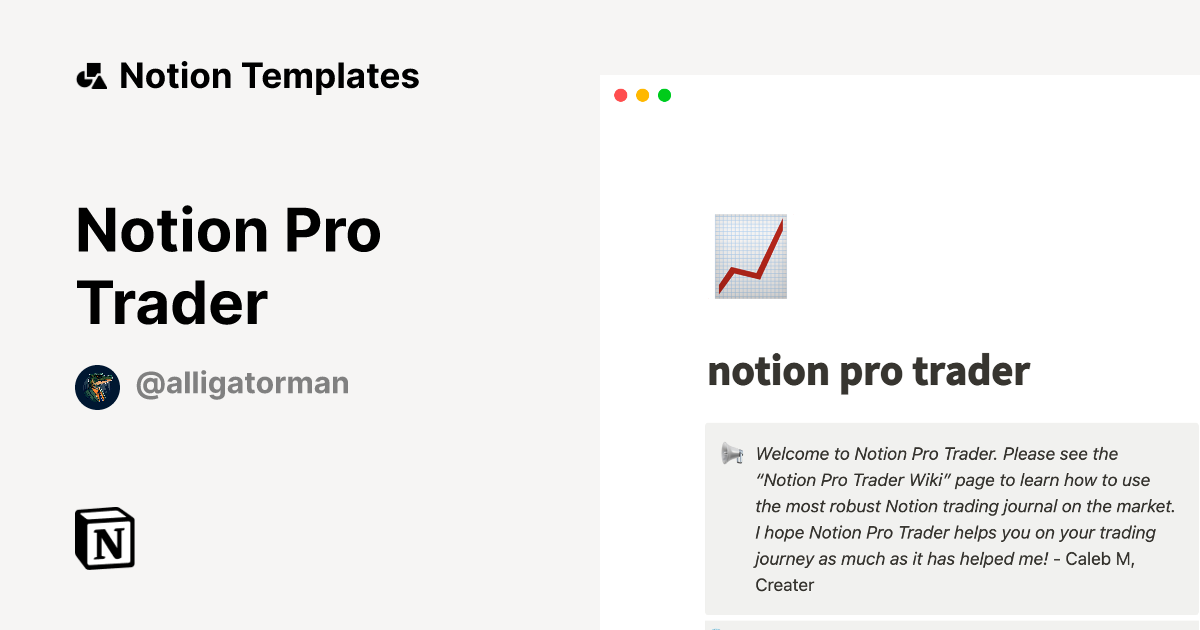The width and height of the screenshot is (1200, 630).
Task: Click the notion pro trader page title
Action: point(868,371)
